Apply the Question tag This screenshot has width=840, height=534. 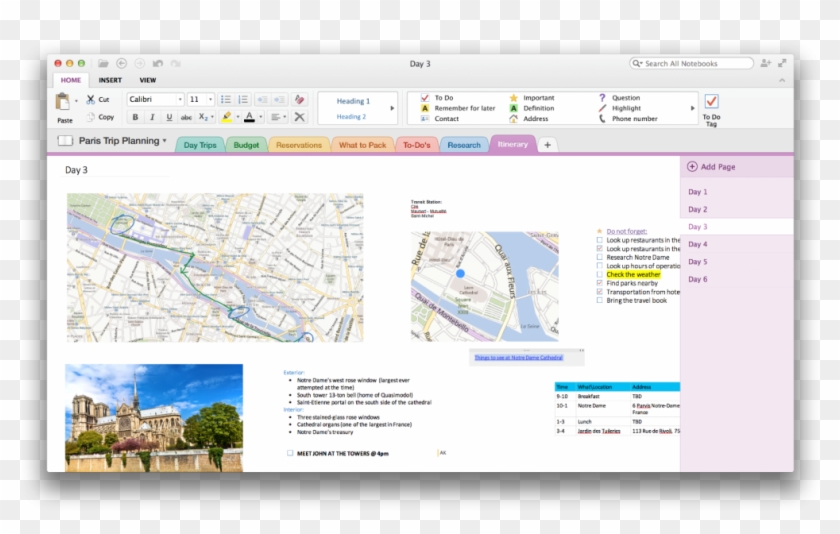[619, 98]
